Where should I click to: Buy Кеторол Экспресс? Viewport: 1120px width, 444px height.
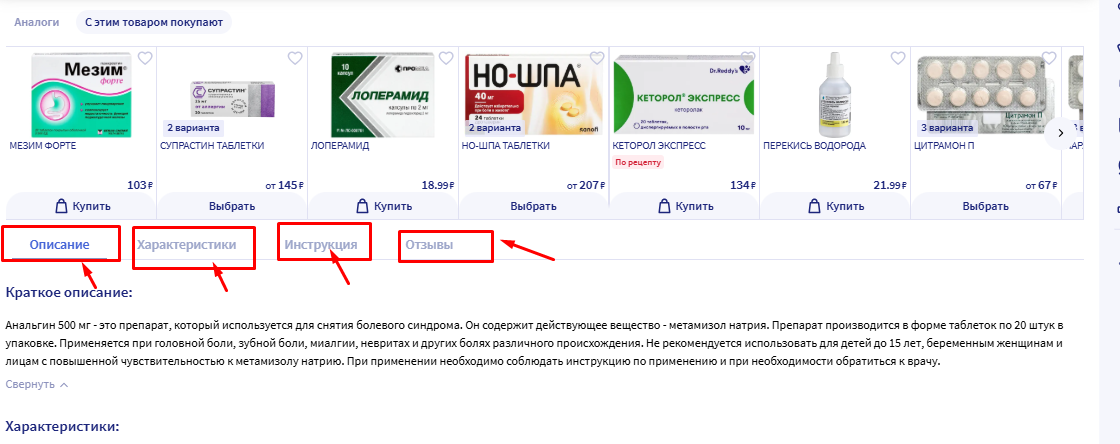pyautogui.click(x=684, y=206)
